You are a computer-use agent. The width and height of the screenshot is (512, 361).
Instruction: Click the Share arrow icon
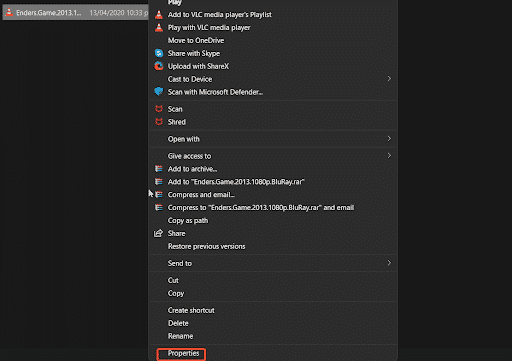158,233
